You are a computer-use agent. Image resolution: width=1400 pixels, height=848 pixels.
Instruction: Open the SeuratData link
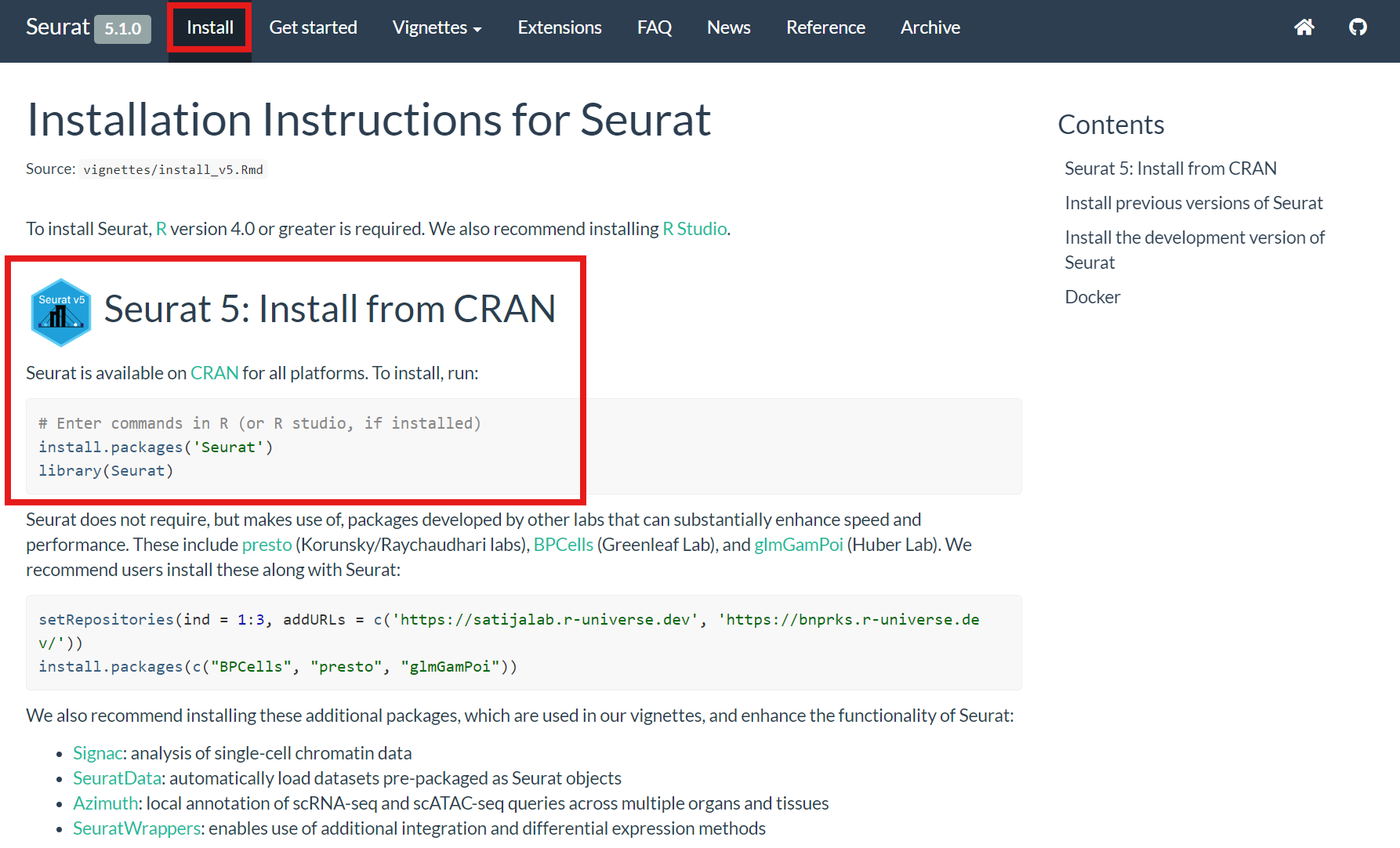click(x=117, y=778)
